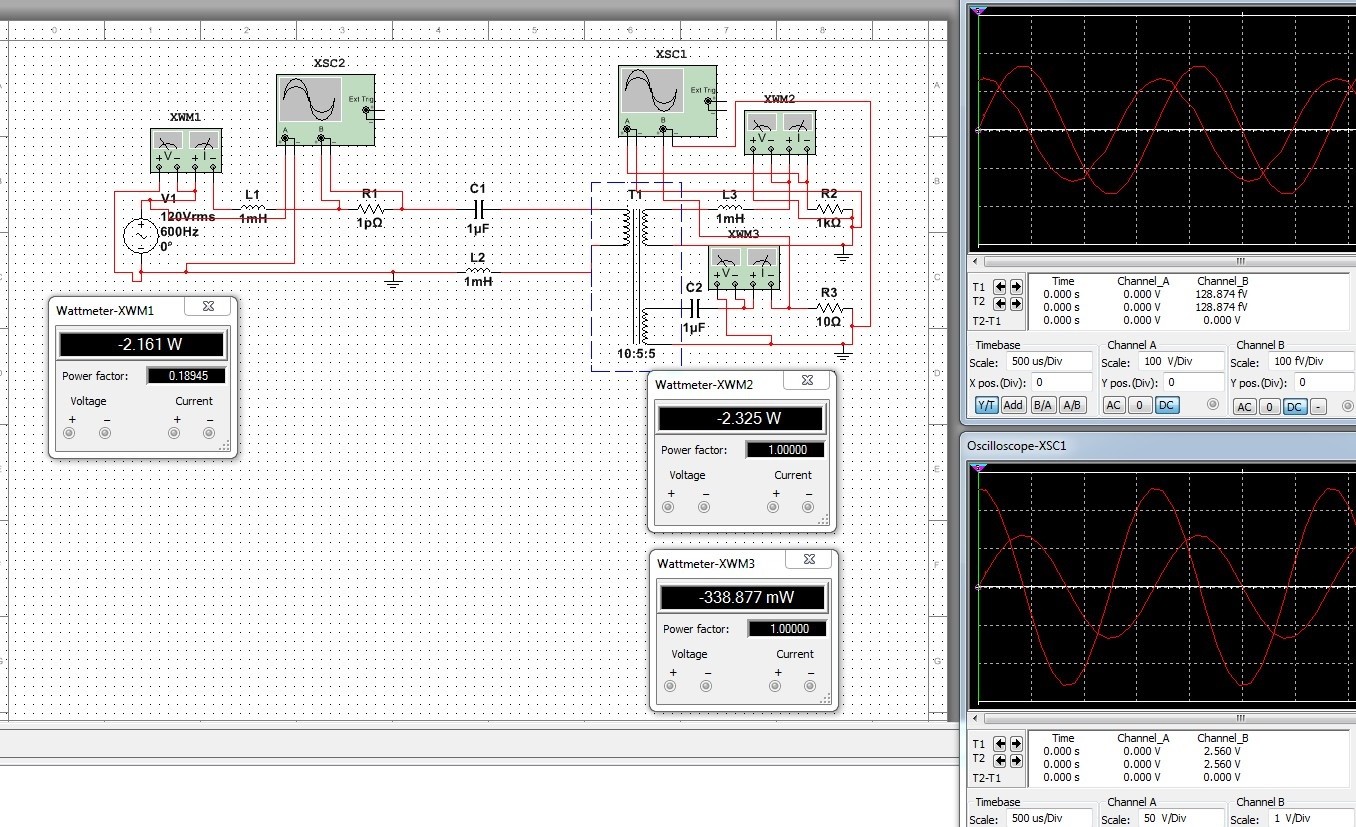Click the V1 AC voltage source symbol
The image size is (1356, 827).
pos(139,237)
